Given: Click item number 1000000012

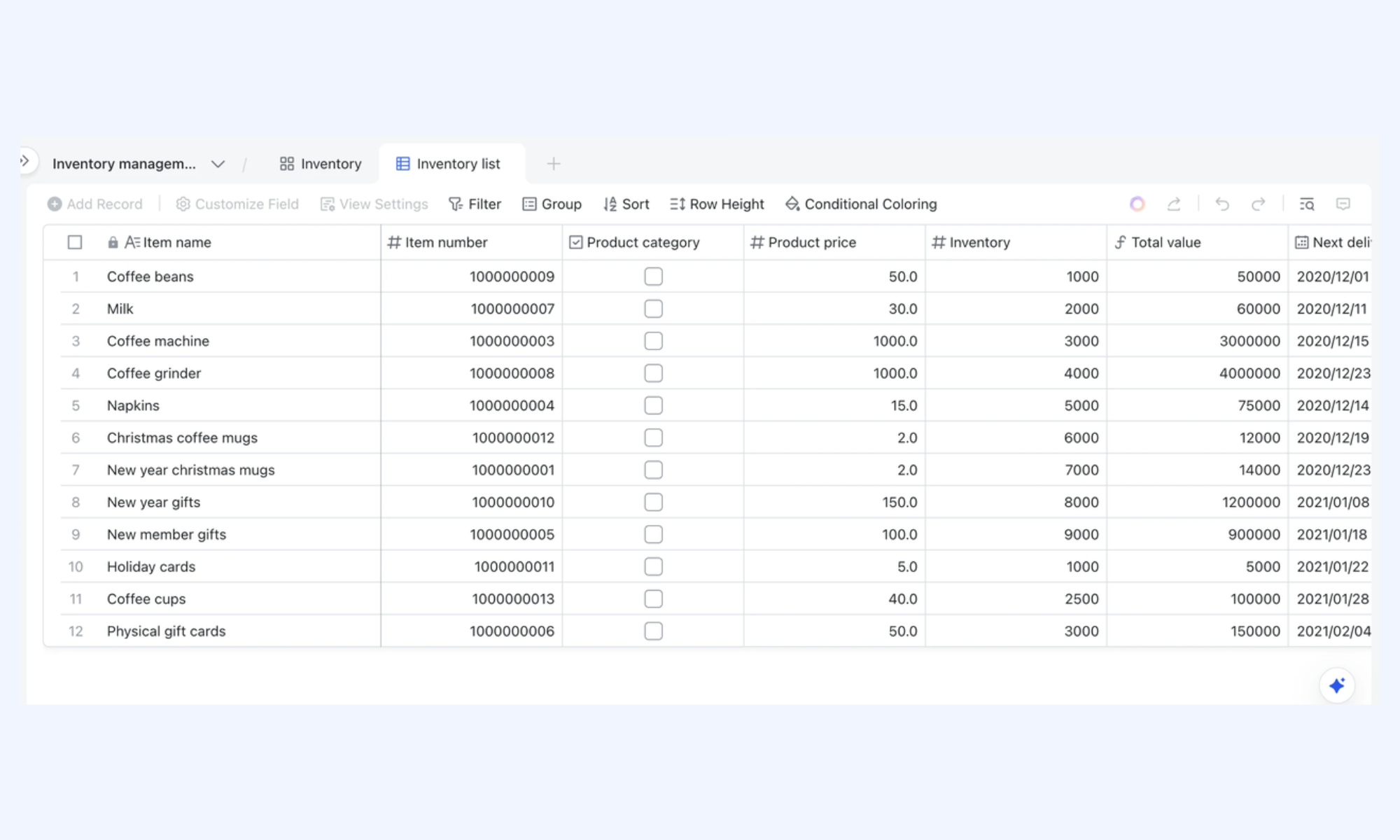Looking at the screenshot, I should tap(513, 437).
